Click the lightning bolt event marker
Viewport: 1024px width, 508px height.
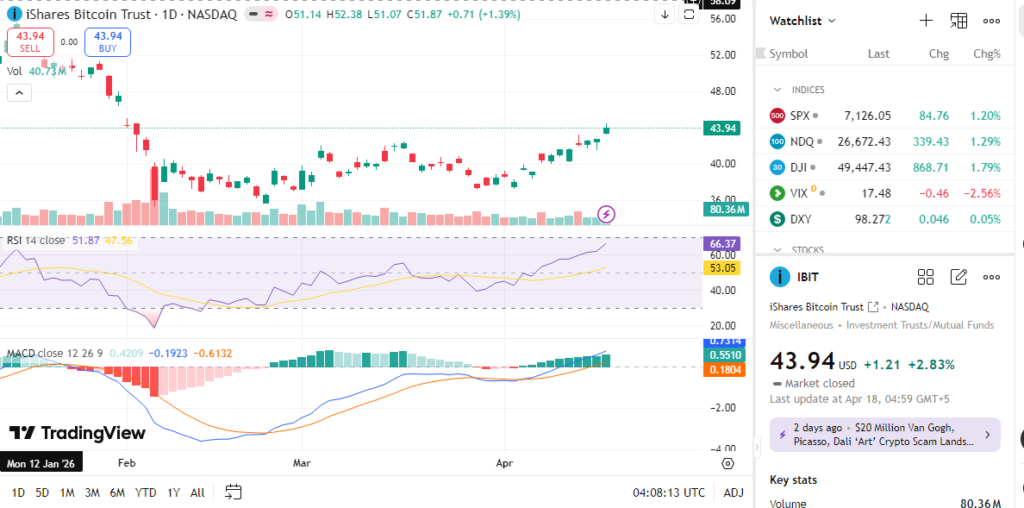coord(606,214)
